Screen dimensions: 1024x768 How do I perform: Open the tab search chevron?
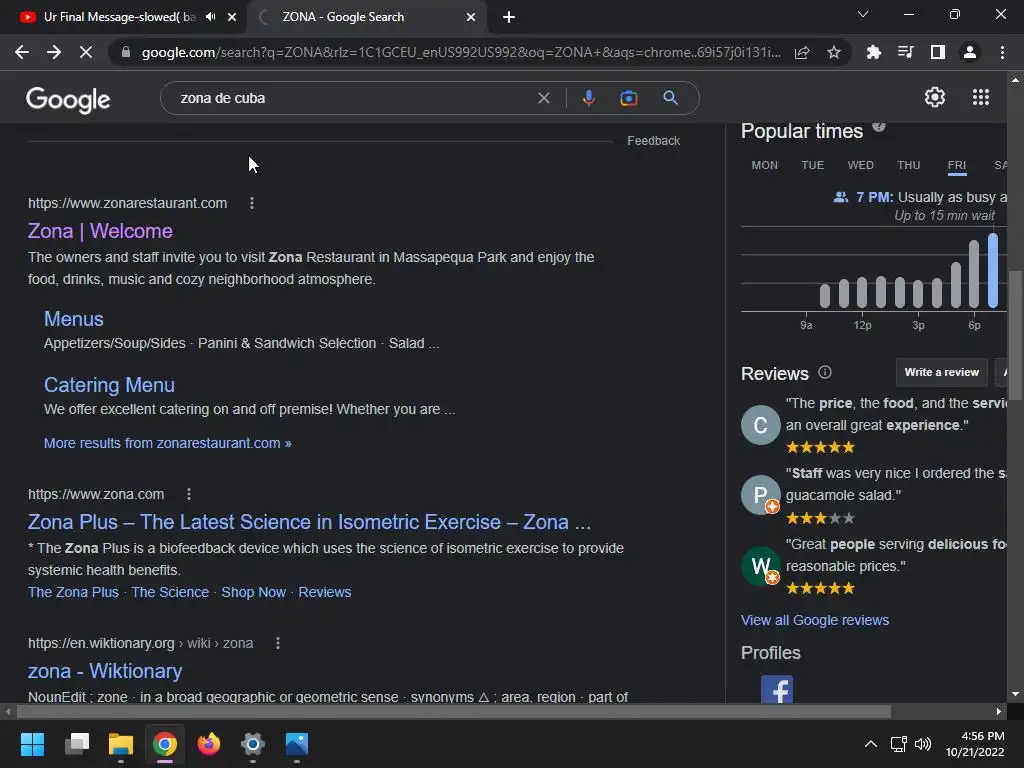(x=863, y=14)
